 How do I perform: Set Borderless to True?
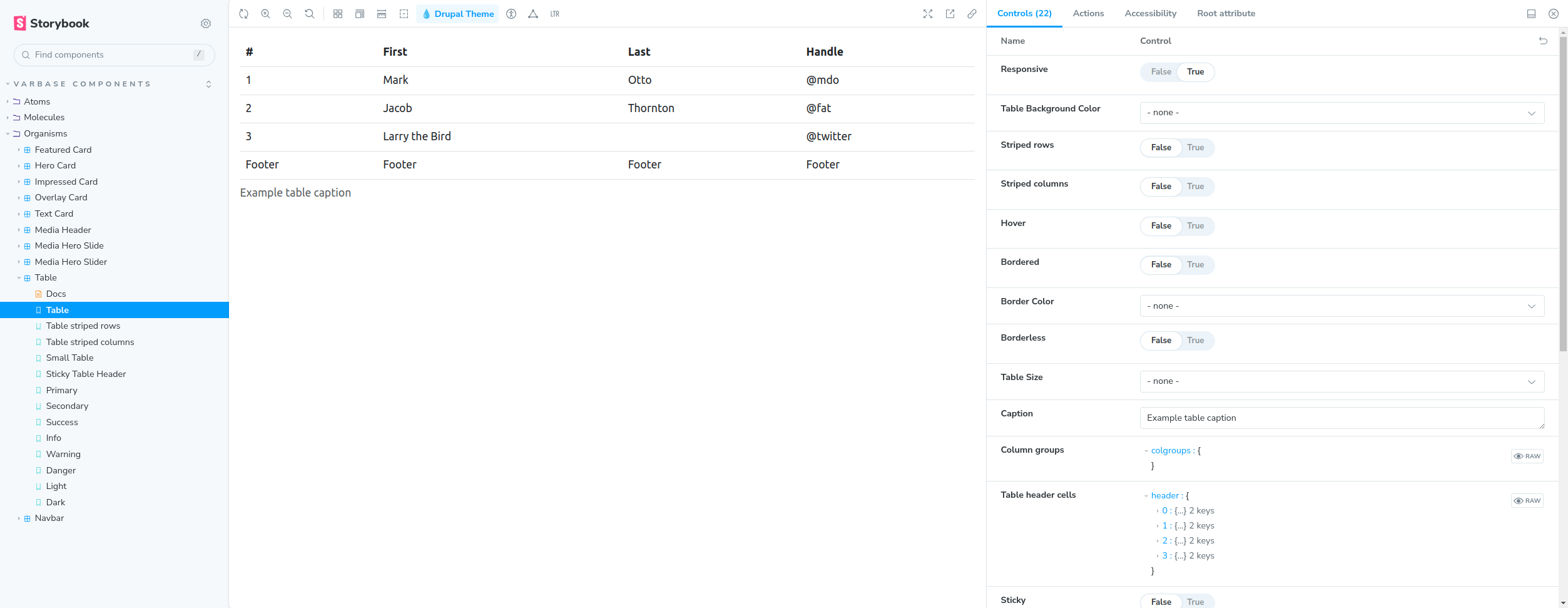pyautogui.click(x=1195, y=341)
